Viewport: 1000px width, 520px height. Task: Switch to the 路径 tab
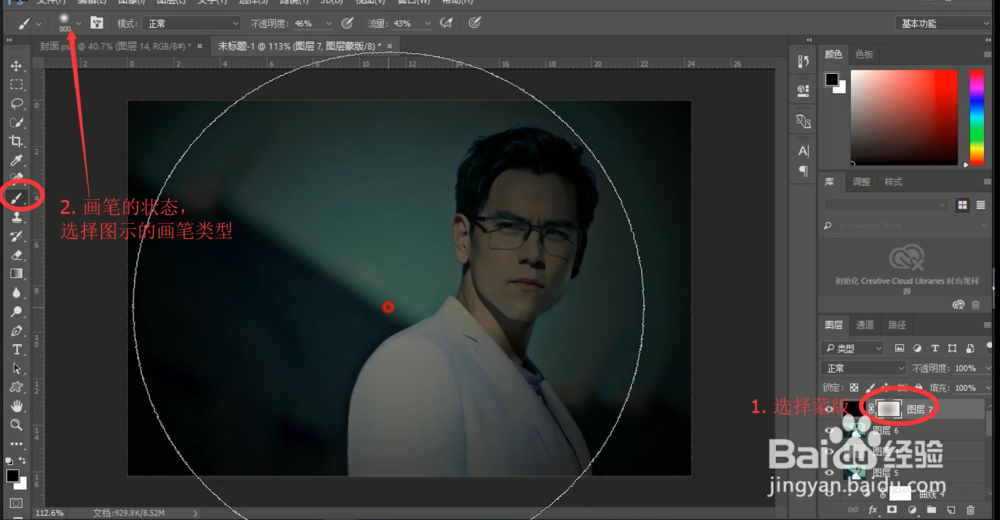click(x=897, y=325)
